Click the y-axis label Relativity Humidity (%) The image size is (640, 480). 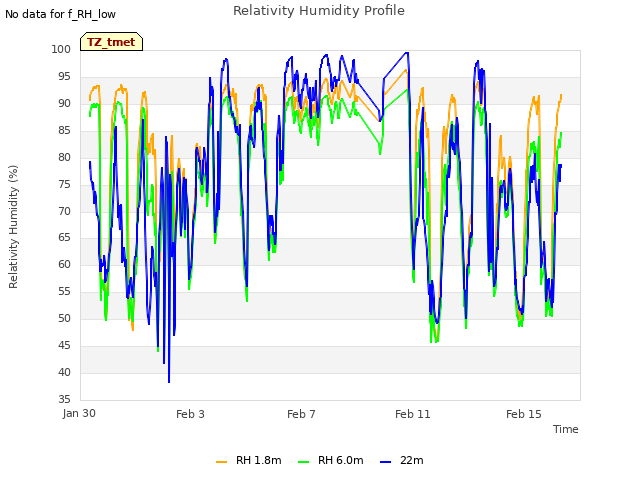point(13,227)
